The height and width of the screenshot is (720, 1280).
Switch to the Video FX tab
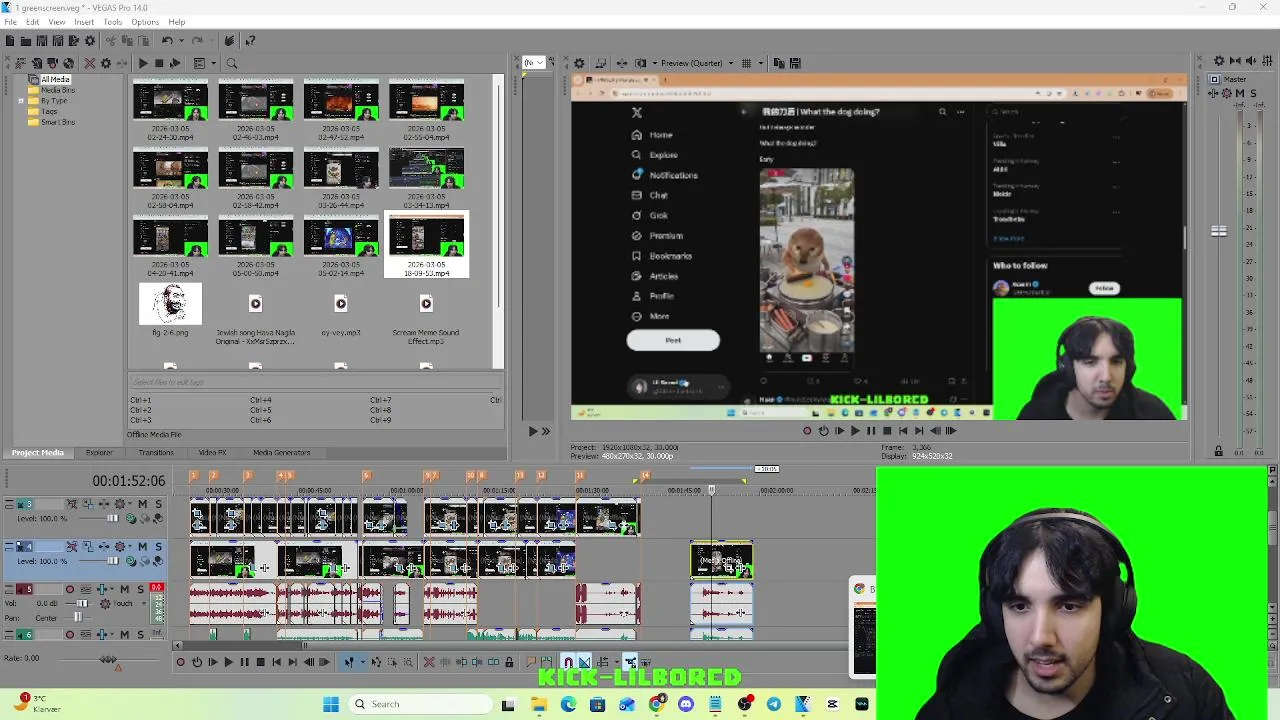pos(212,453)
